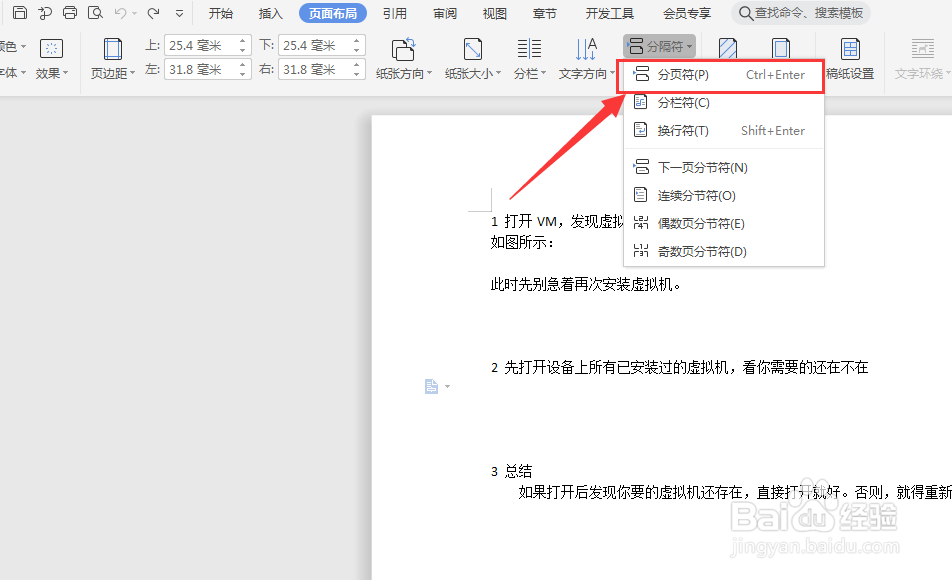Insert a 分页符 (Page Break)

[x=681, y=74]
